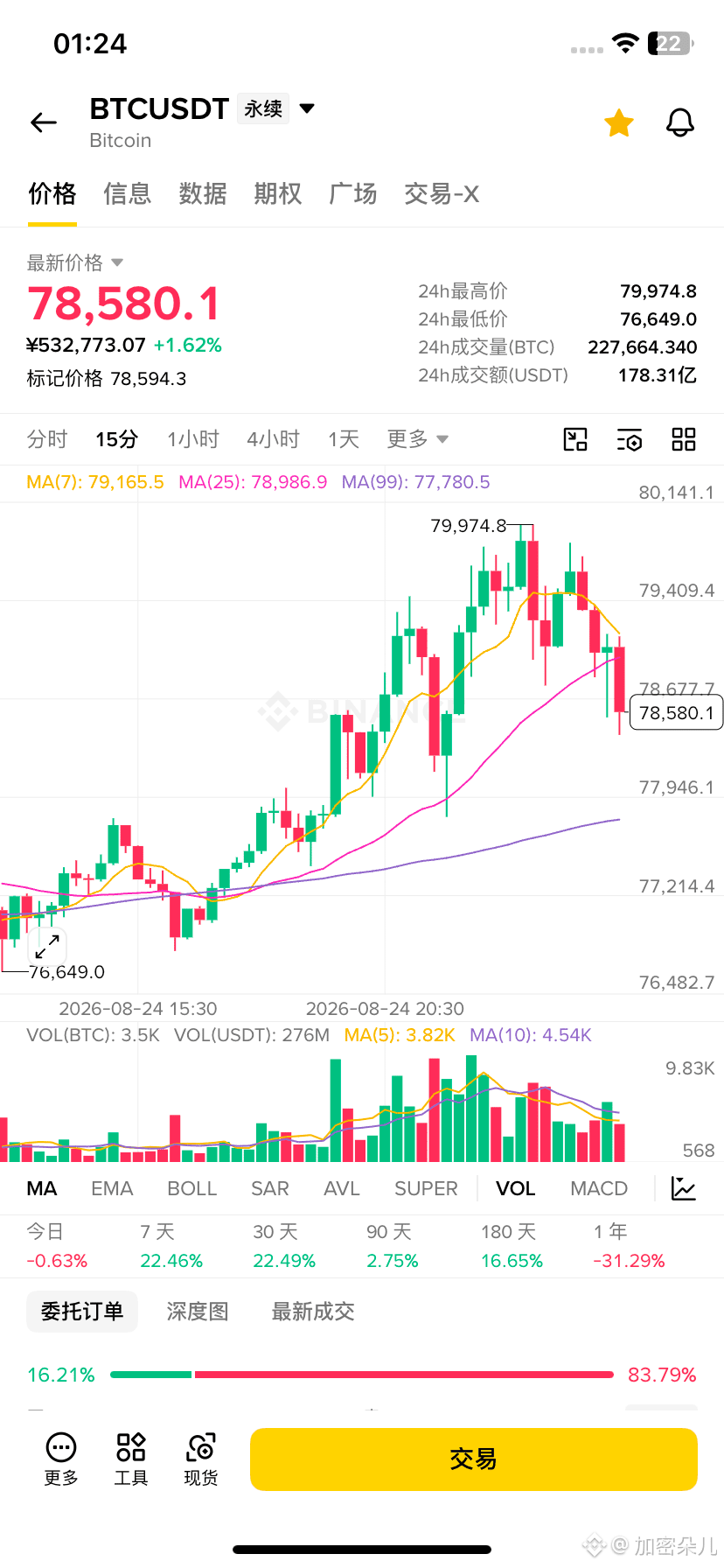The width and height of the screenshot is (724, 1568).
Task: Select the 委托订单 order book tab
Action: pos(82,1312)
